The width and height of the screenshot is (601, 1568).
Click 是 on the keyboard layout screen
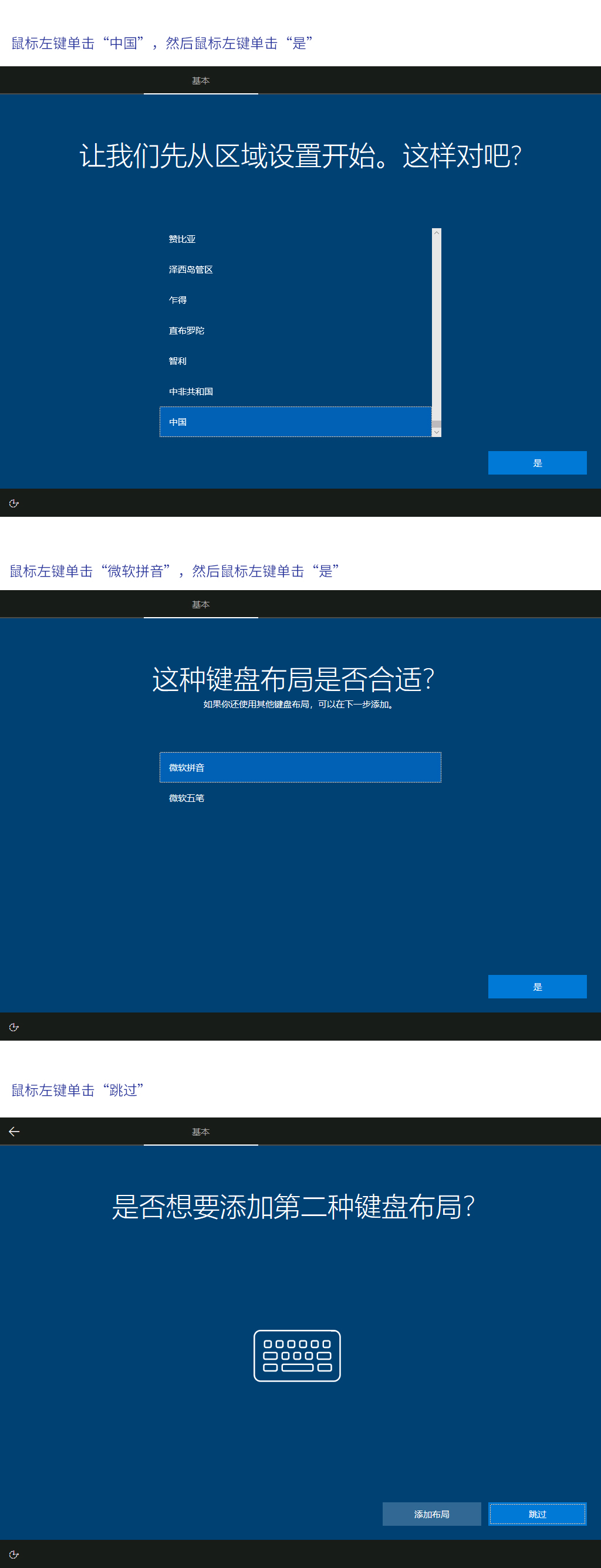537,987
